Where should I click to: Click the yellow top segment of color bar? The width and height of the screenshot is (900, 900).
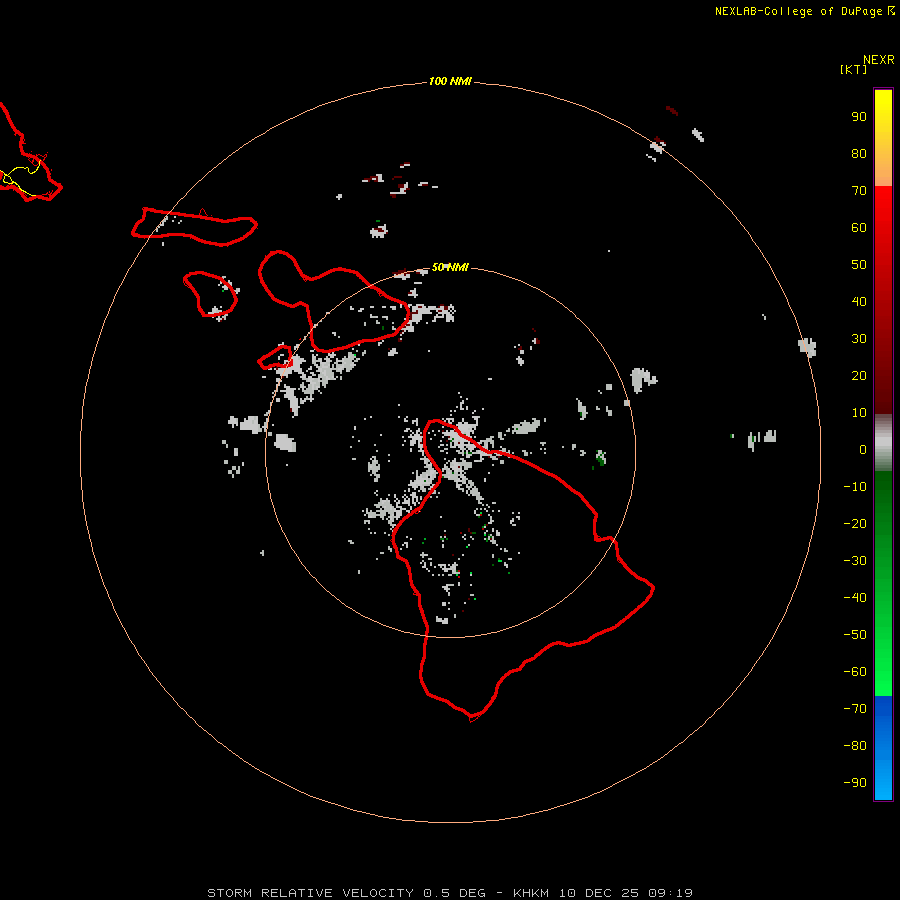[x=883, y=138]
